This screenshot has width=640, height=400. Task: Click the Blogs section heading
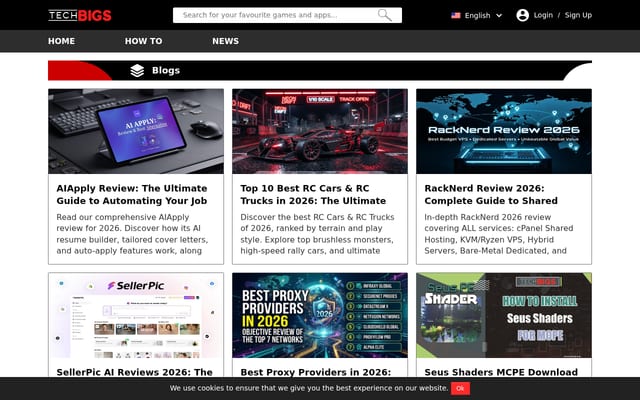coord(166,71)
